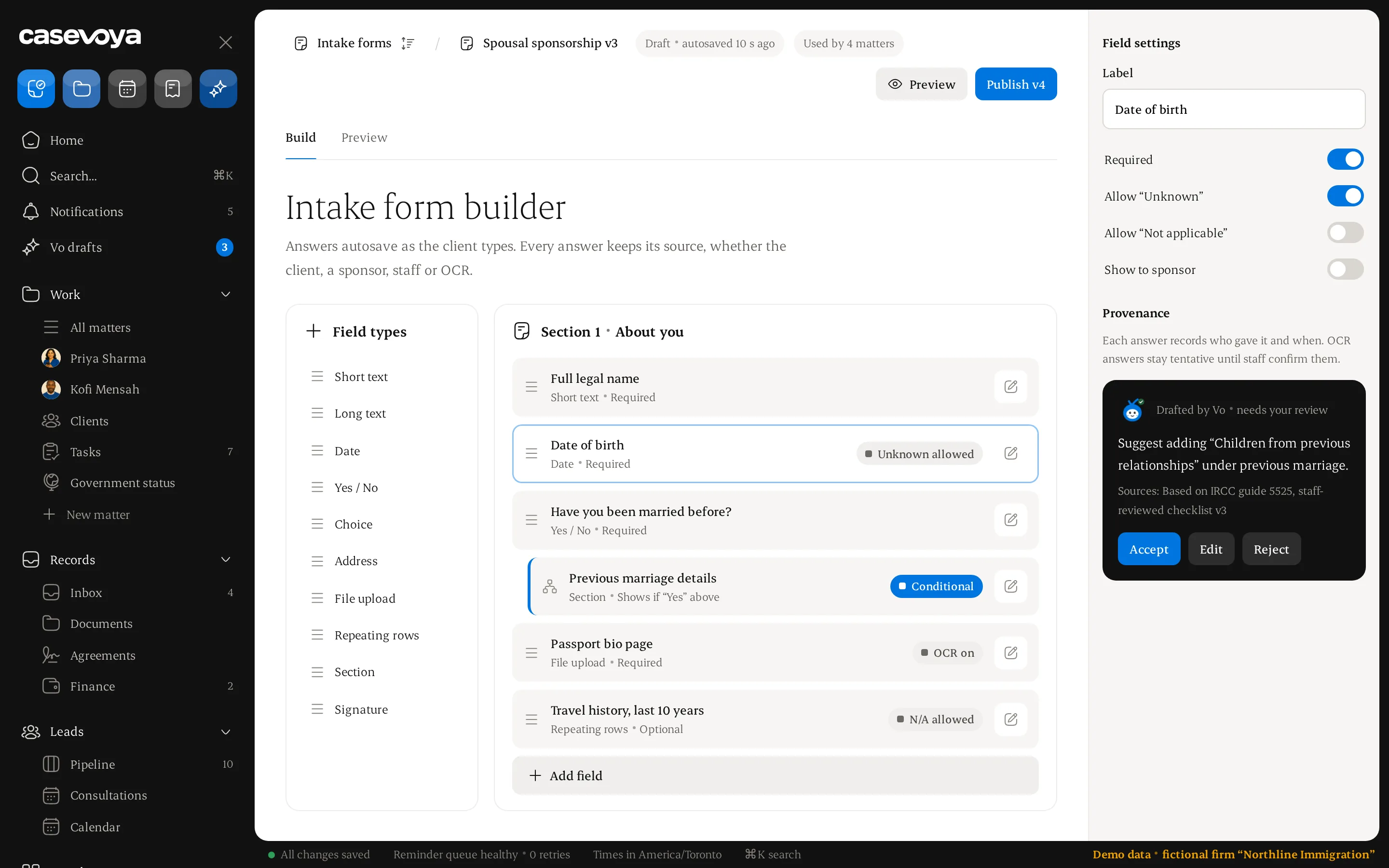Click the plus icon next to Field types
This screenshot has height=868, width=1389.
[313, 331]
